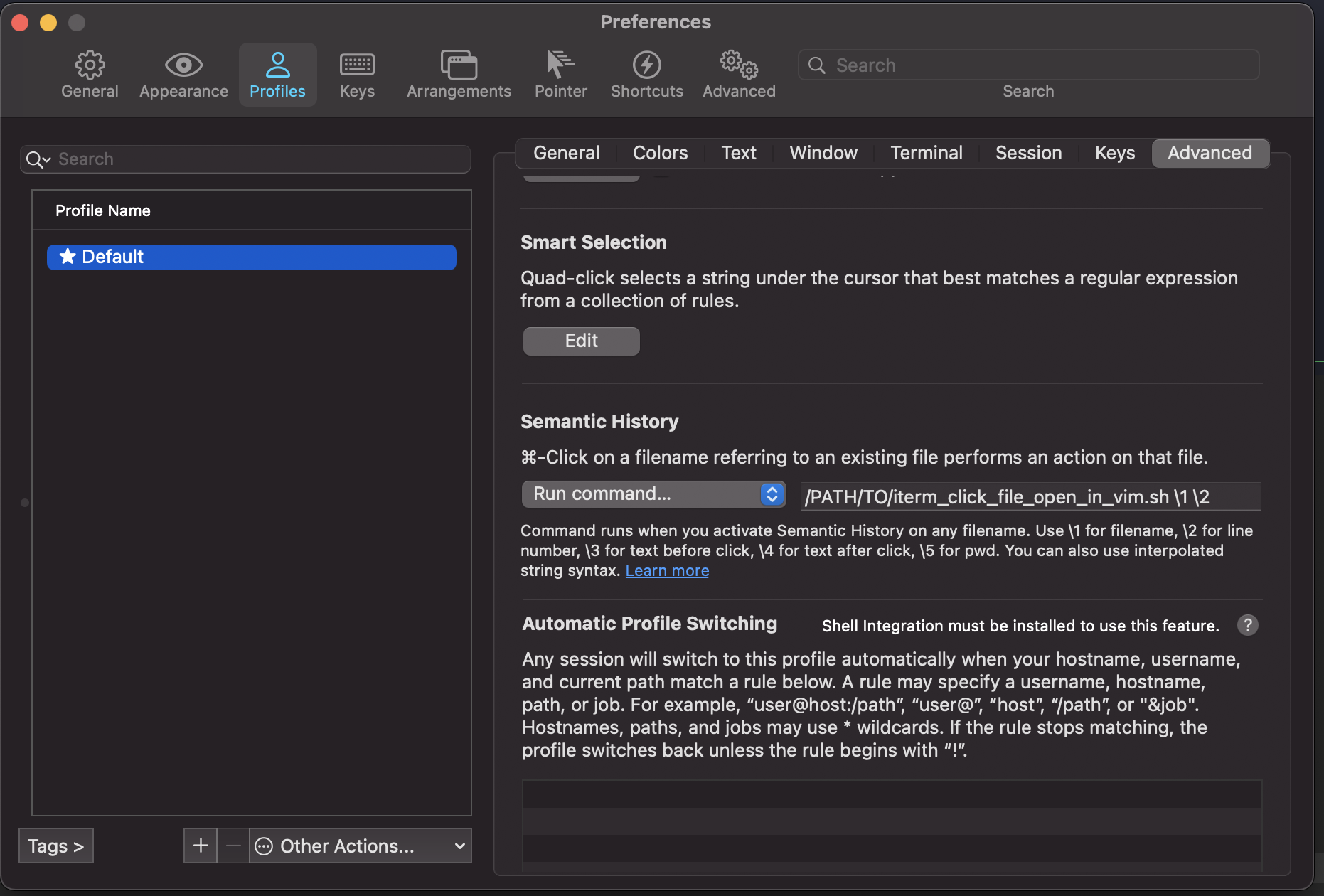Open the Pointer preferences pane
This screenshot has width=1324, height=896.
(x=561, y=75)
